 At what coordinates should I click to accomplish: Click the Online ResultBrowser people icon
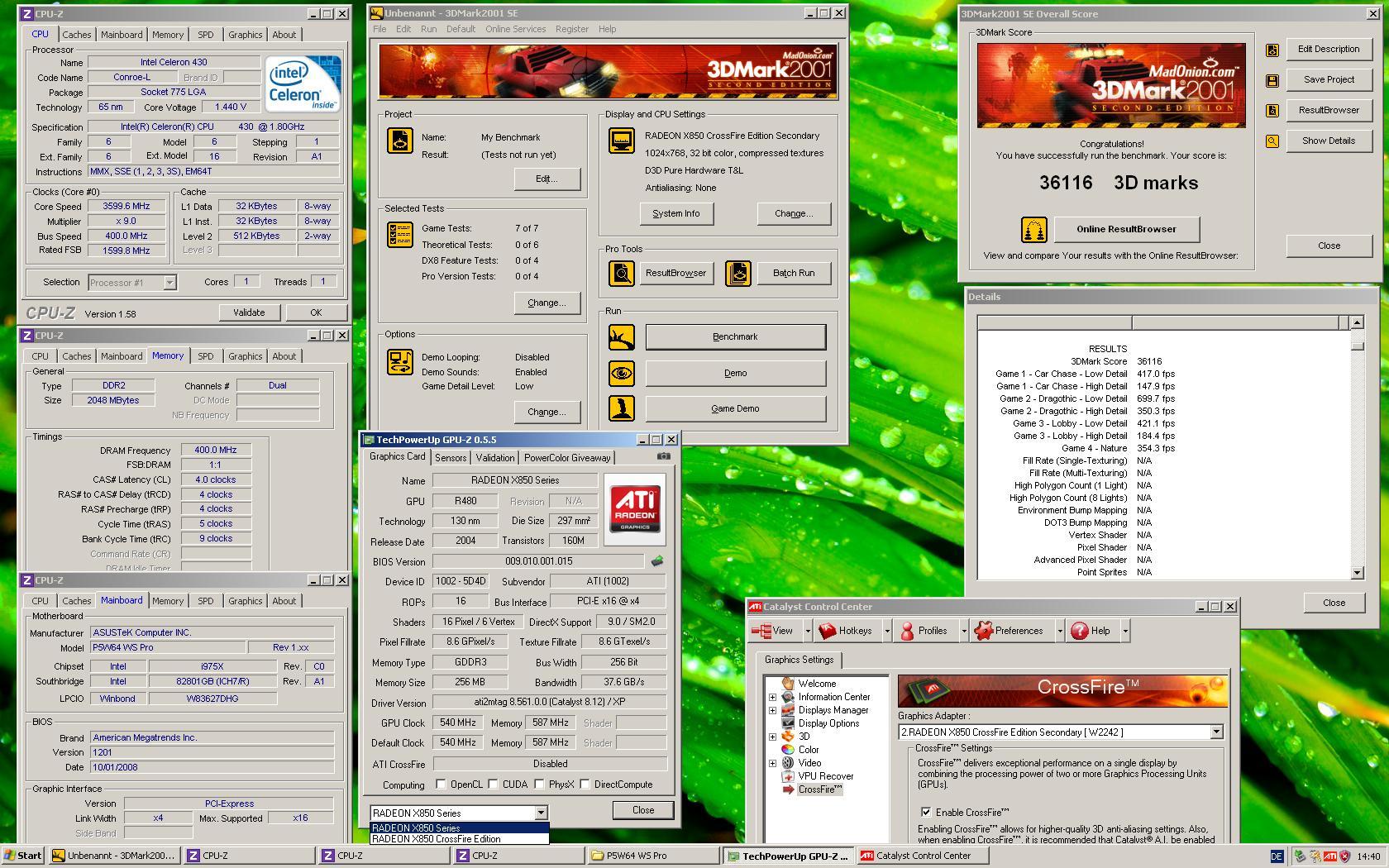click(1034, 229)
